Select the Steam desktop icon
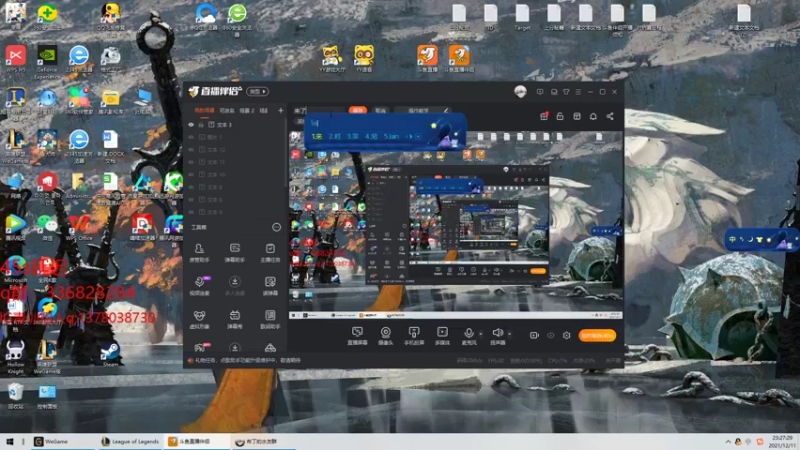The image size is (800, 450). (x=110, y=354)
